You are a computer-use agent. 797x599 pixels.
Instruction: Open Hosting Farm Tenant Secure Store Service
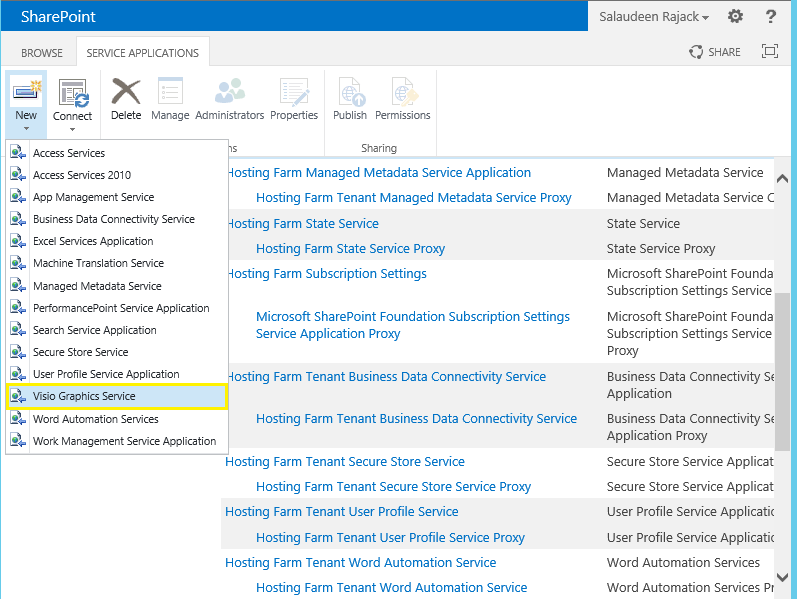(345, 461)
